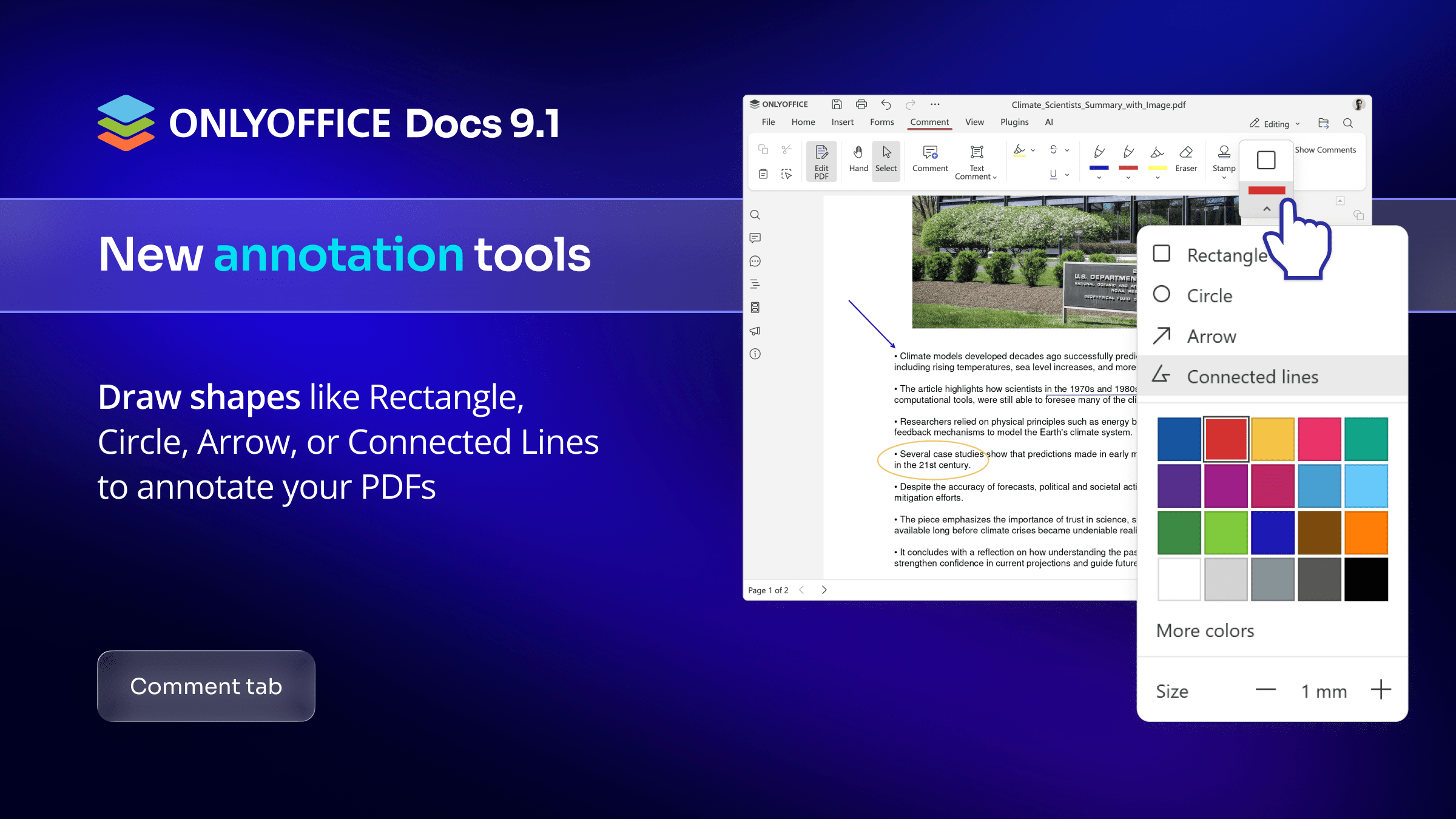This screenshot has width=1456, height=819.
Task: Pick the orange color swatch
Action: pyautogui.click(x=1366, y=532)
